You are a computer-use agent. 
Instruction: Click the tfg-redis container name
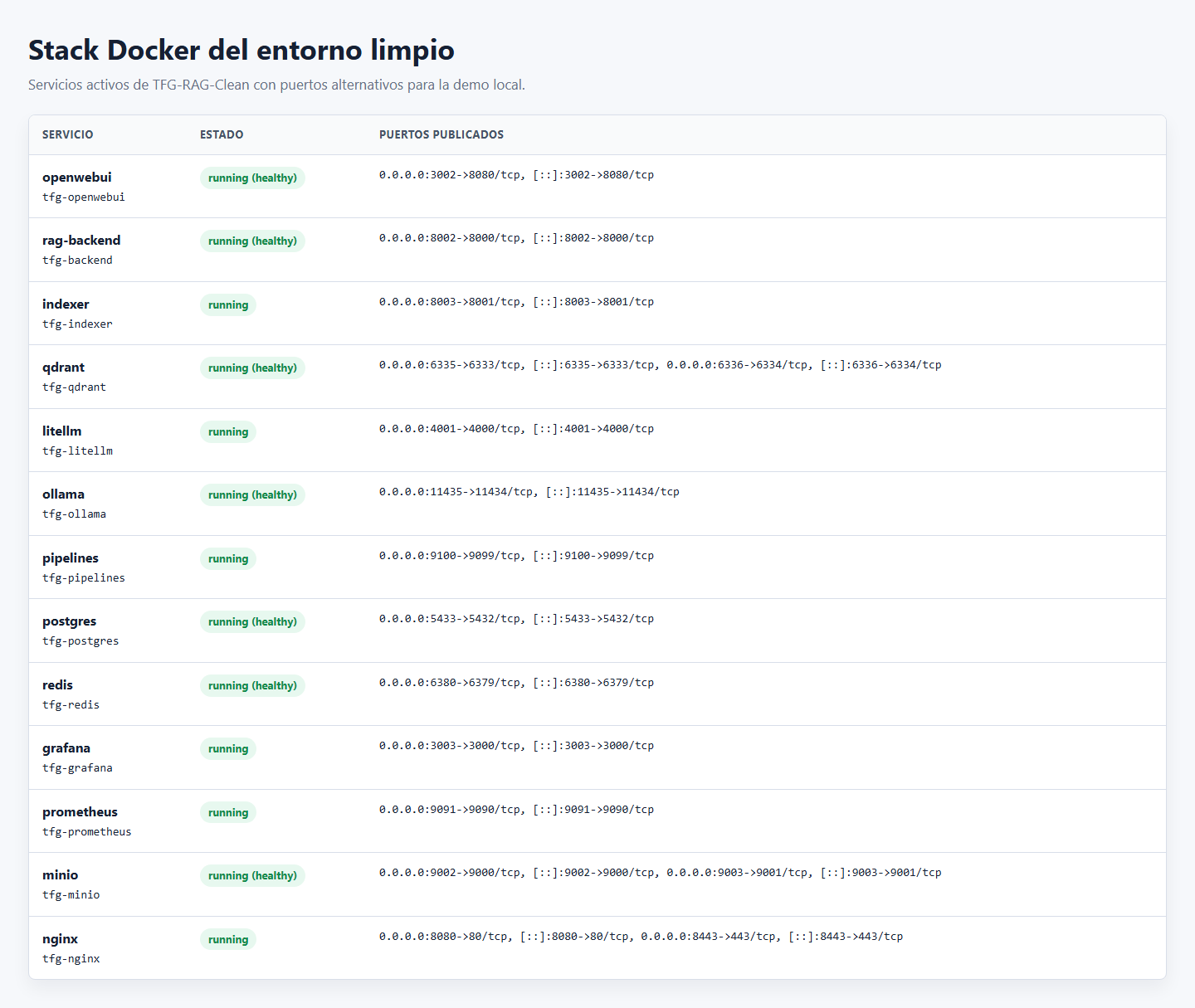click(x=71, y=705)
